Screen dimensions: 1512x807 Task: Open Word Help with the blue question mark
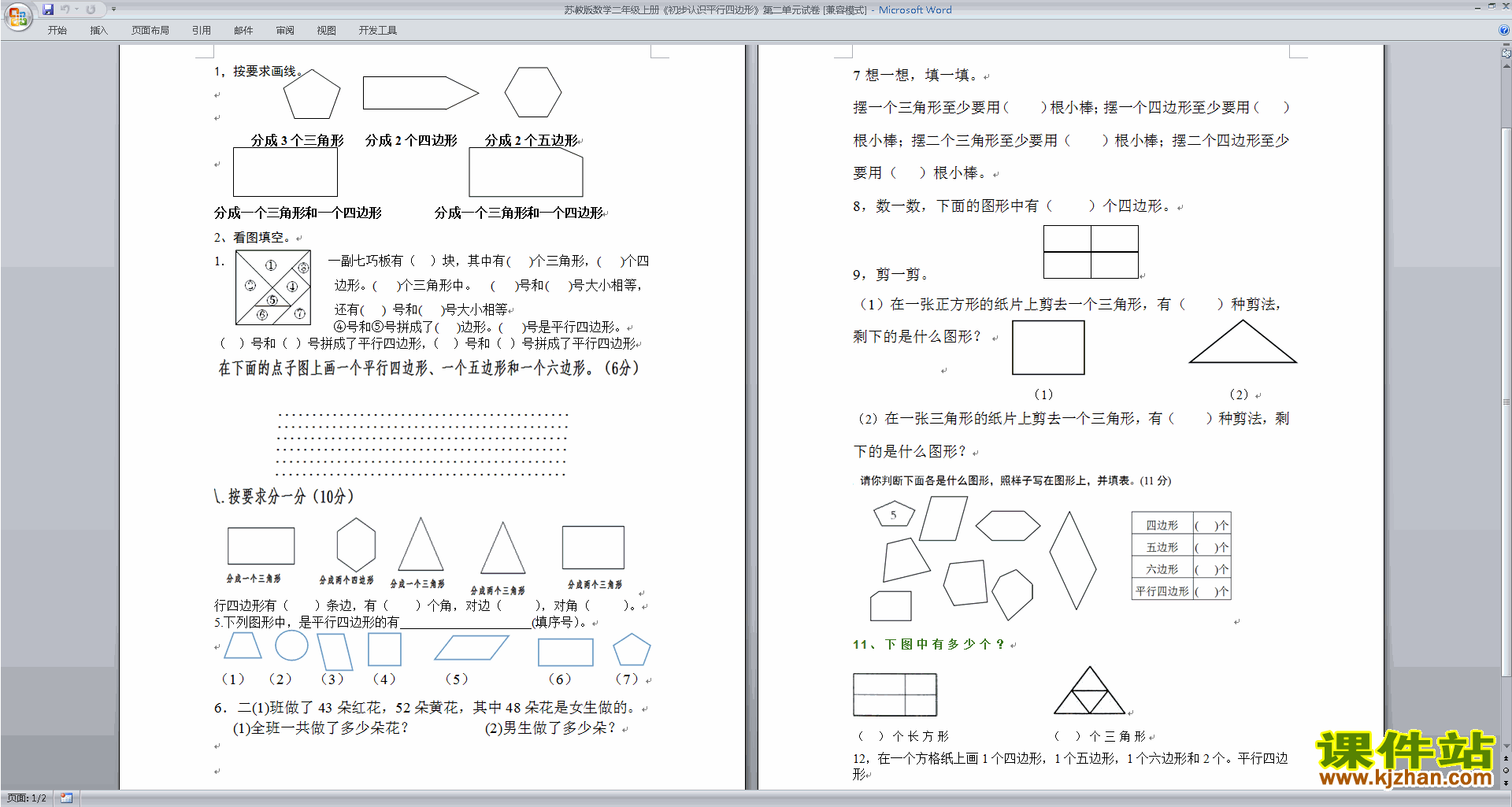[1503, 30]
